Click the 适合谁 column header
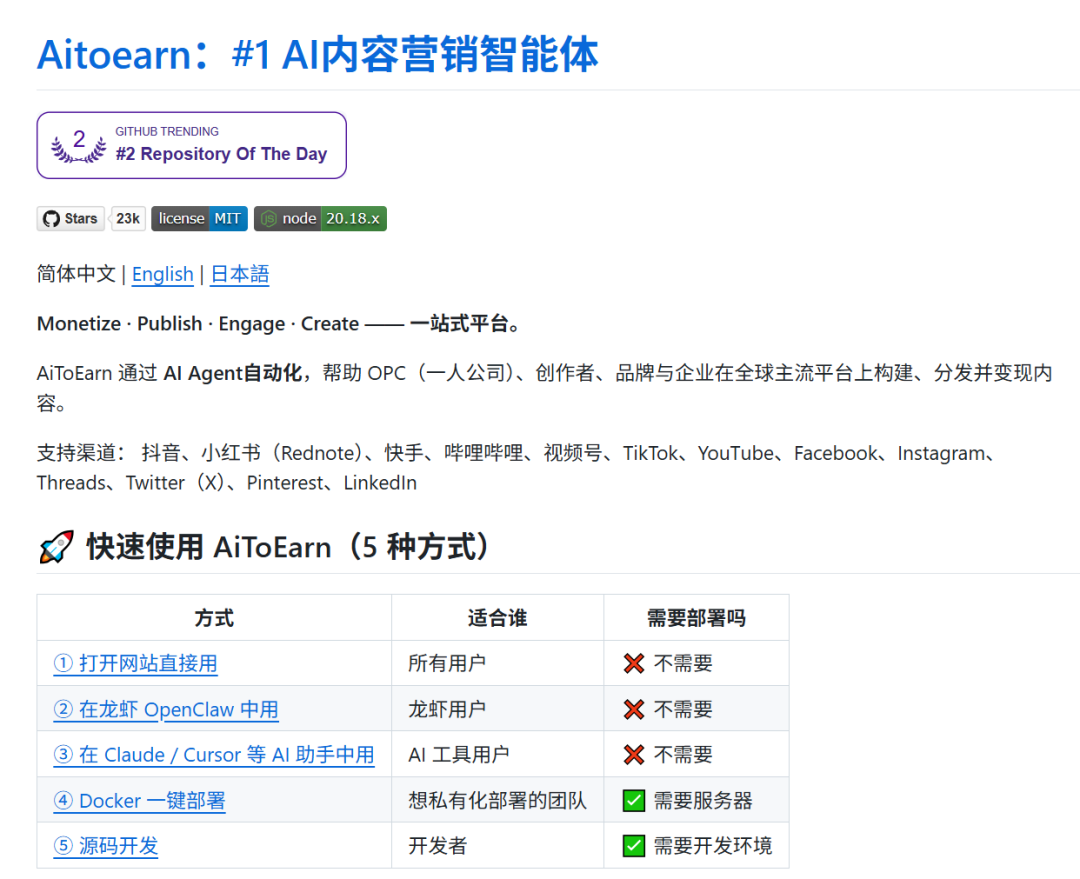 pos(497,618)
